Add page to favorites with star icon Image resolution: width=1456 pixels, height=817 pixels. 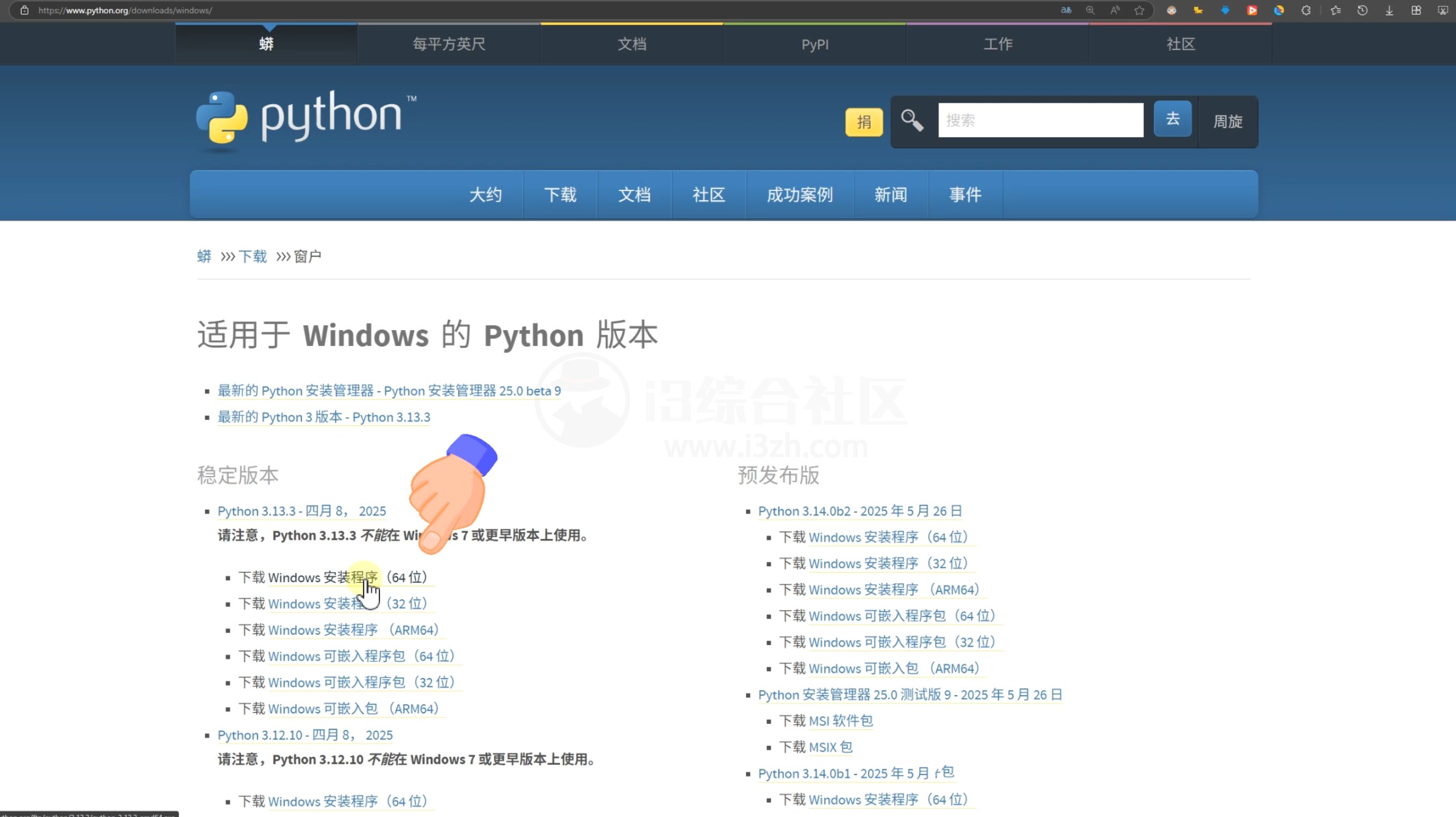(1139, 10)
